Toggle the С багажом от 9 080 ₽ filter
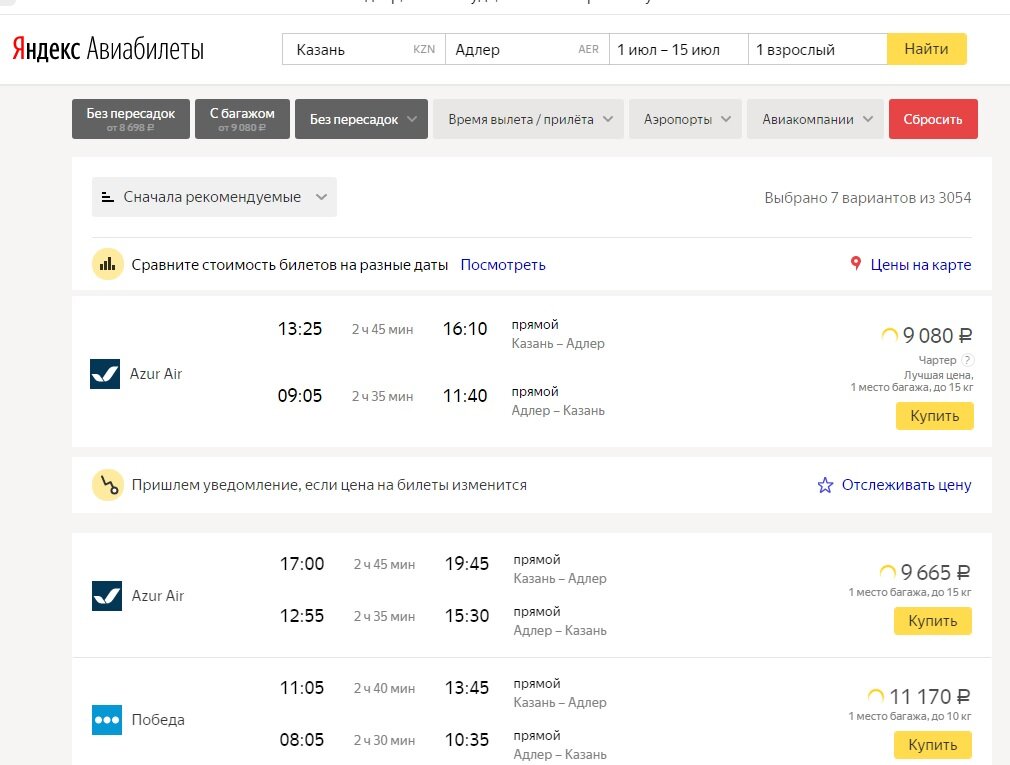 (x=242, y=119)
